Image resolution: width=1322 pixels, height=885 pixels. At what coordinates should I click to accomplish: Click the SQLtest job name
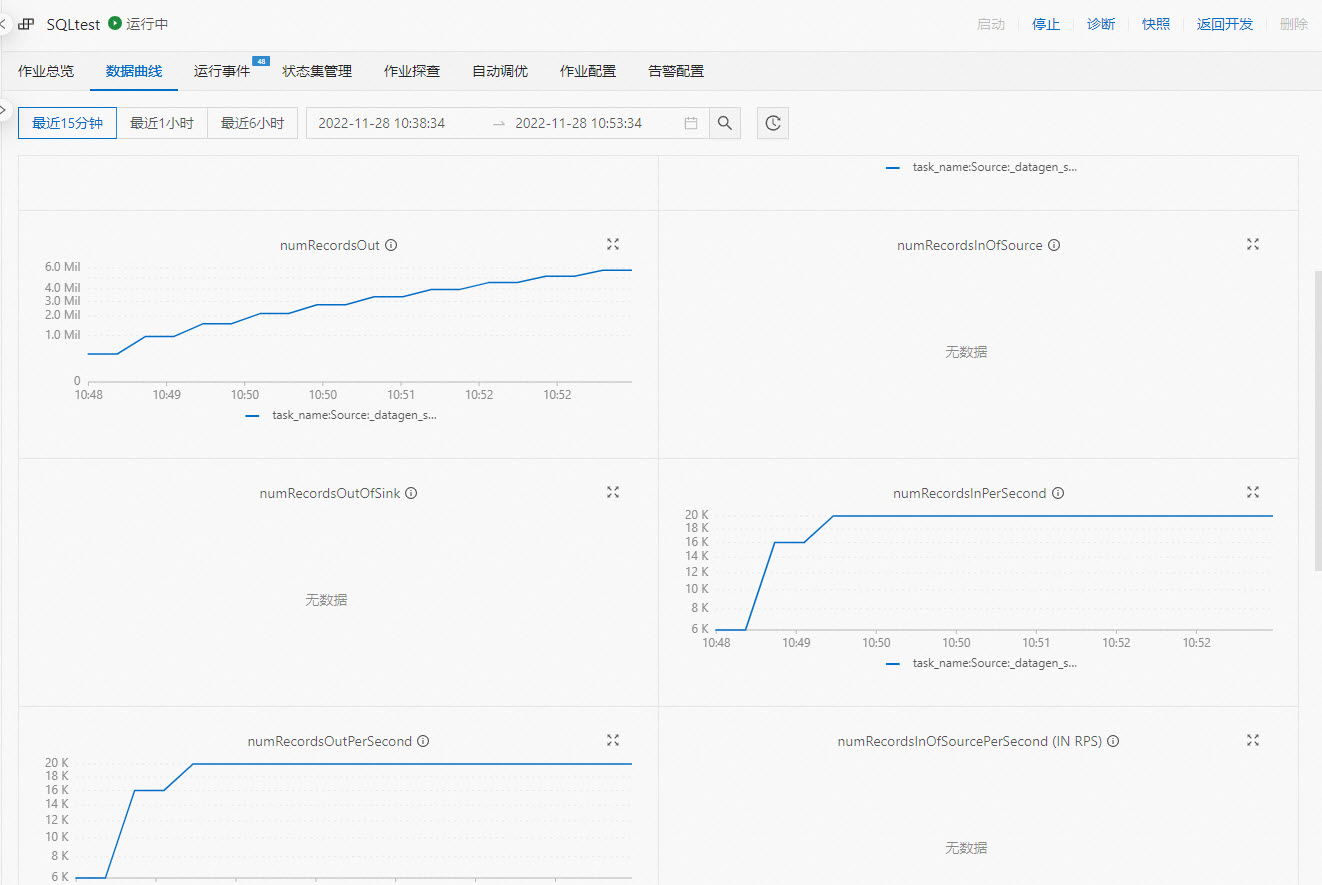click(74, 24)
